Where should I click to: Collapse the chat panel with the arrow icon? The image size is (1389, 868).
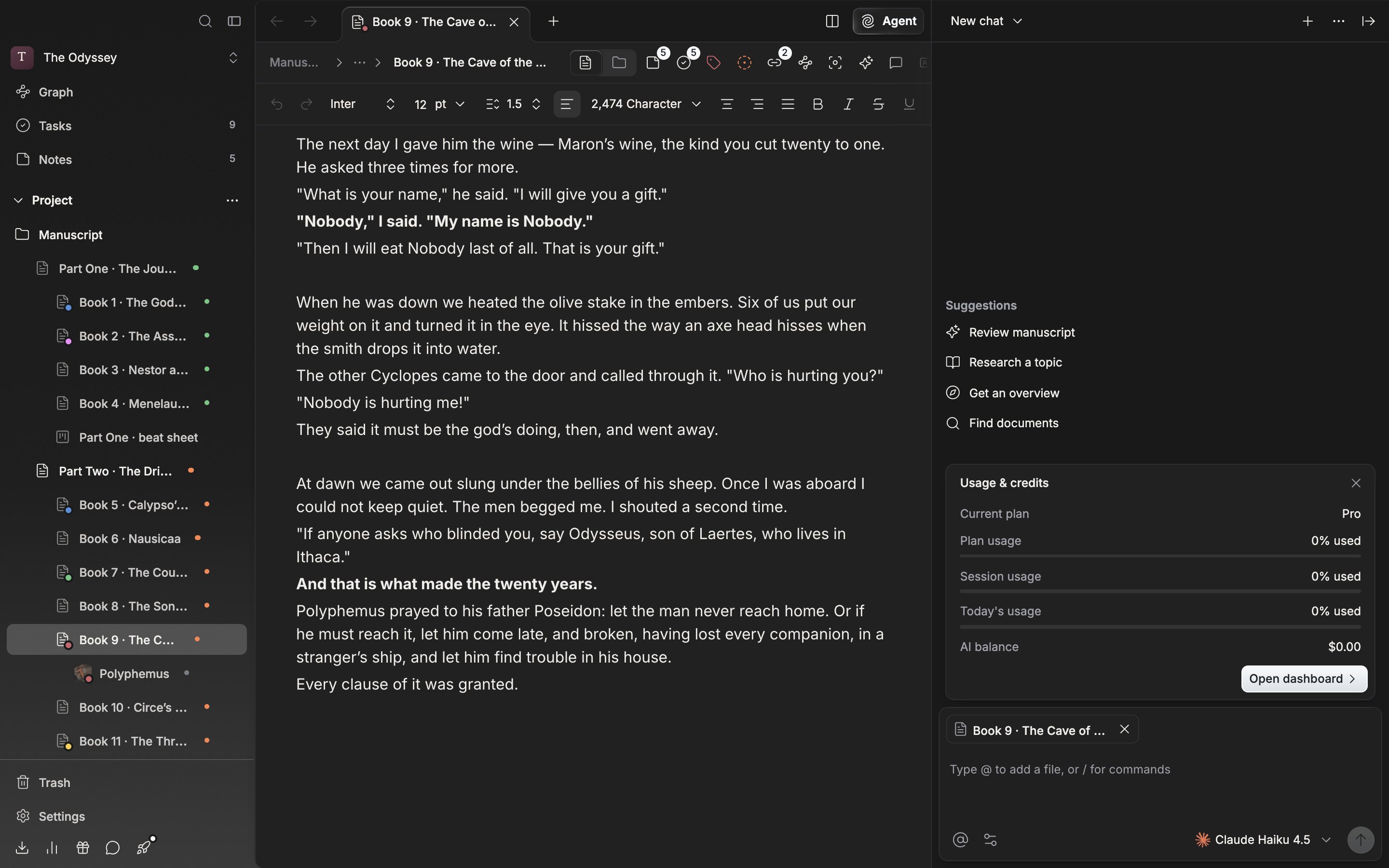[x=1368, y=21]
